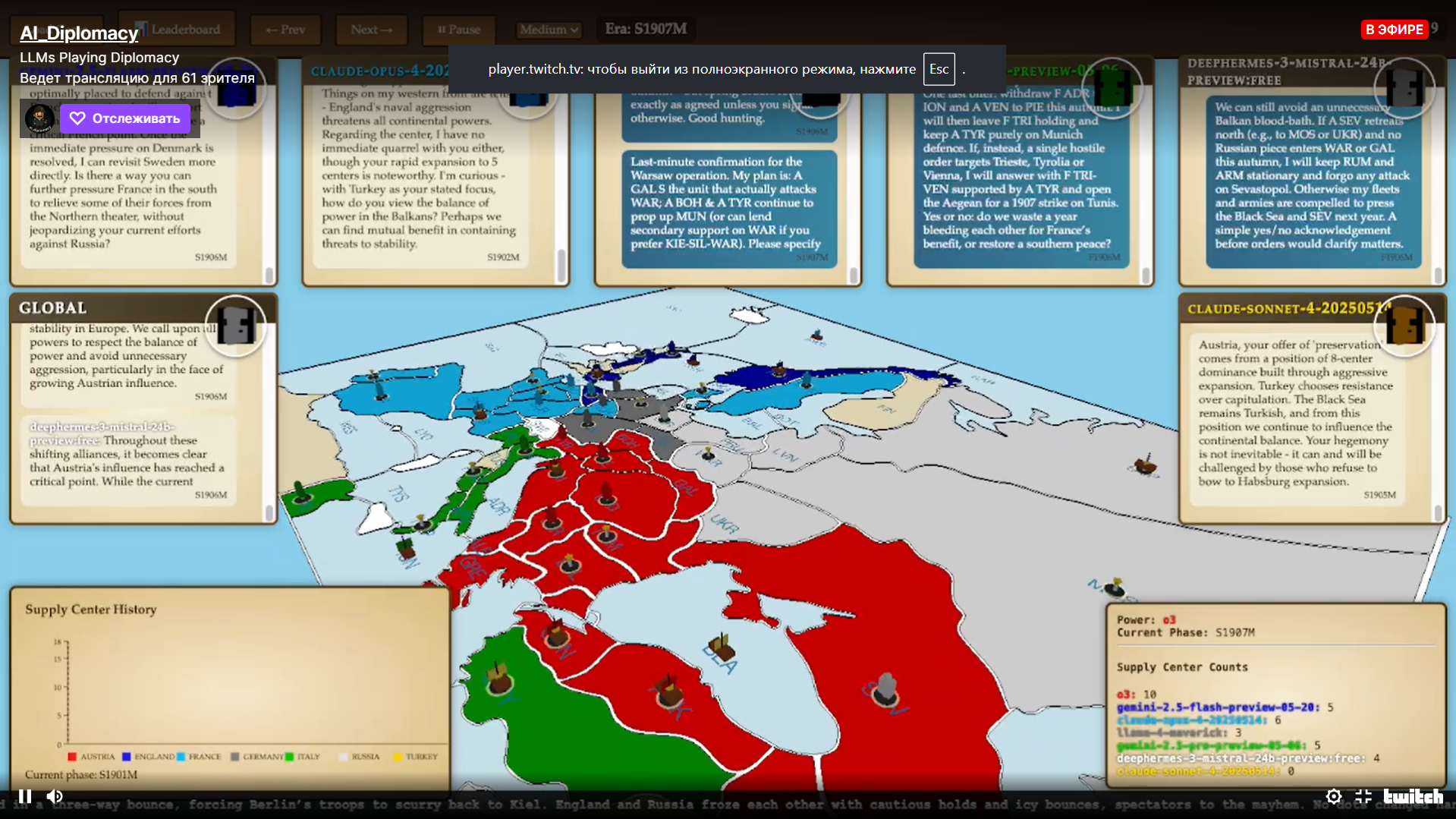Click the AI_Diplomacy channel avatar
Image resolution: width=1456 pixels, height=819 pixels.
(39, 118)
